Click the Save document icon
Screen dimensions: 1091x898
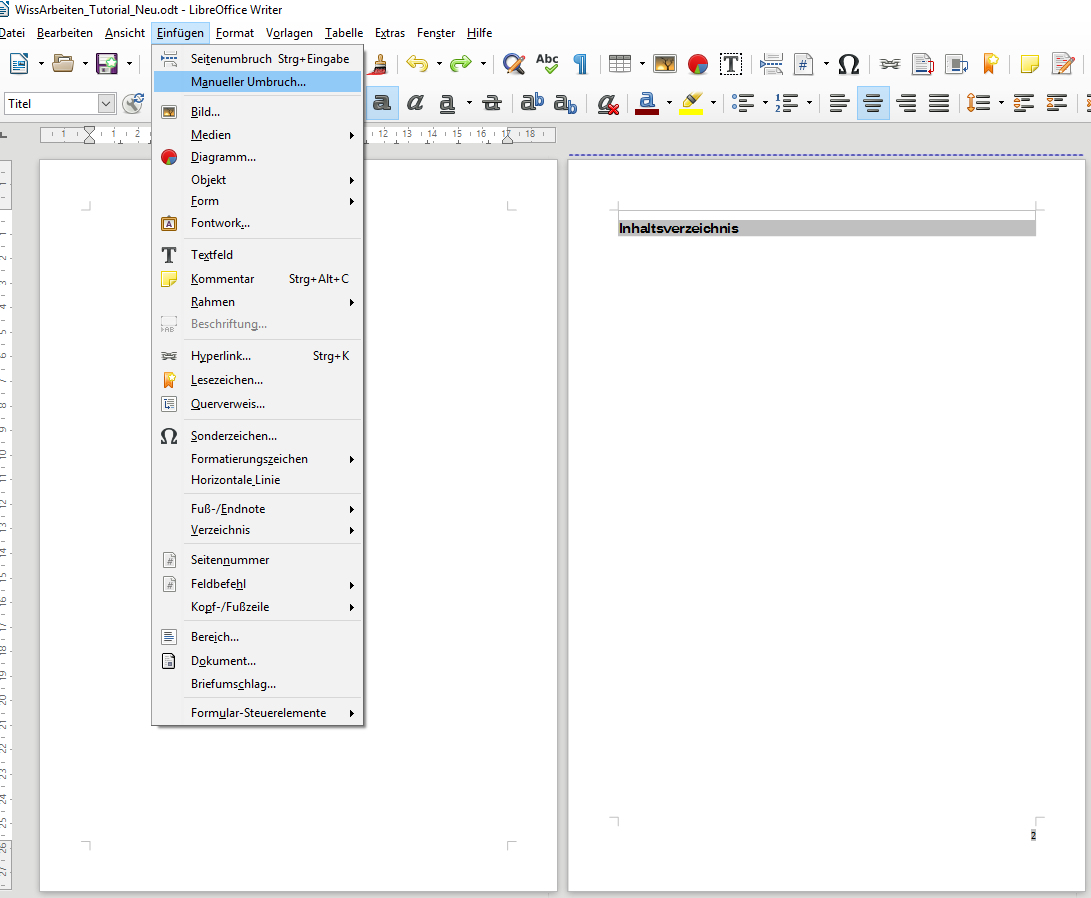point(106,64)
